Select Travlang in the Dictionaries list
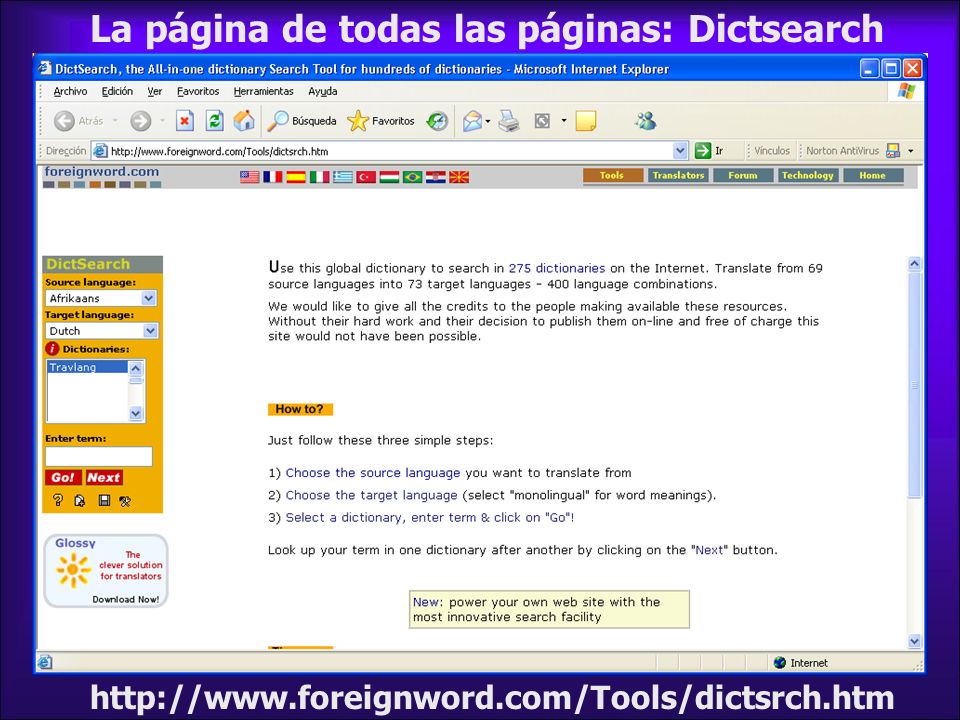 tap(88, 367)
